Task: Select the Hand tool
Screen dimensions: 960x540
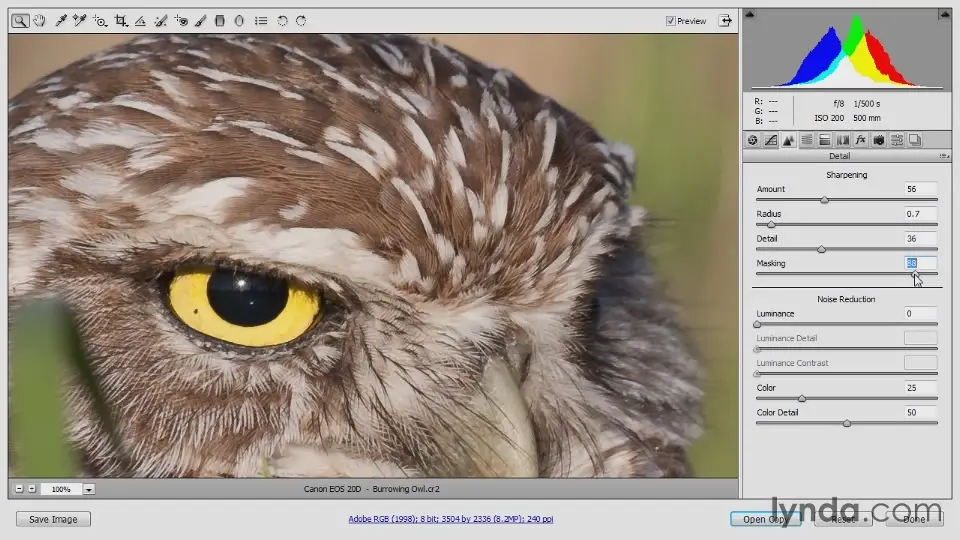Action: (x=40, y=20)
